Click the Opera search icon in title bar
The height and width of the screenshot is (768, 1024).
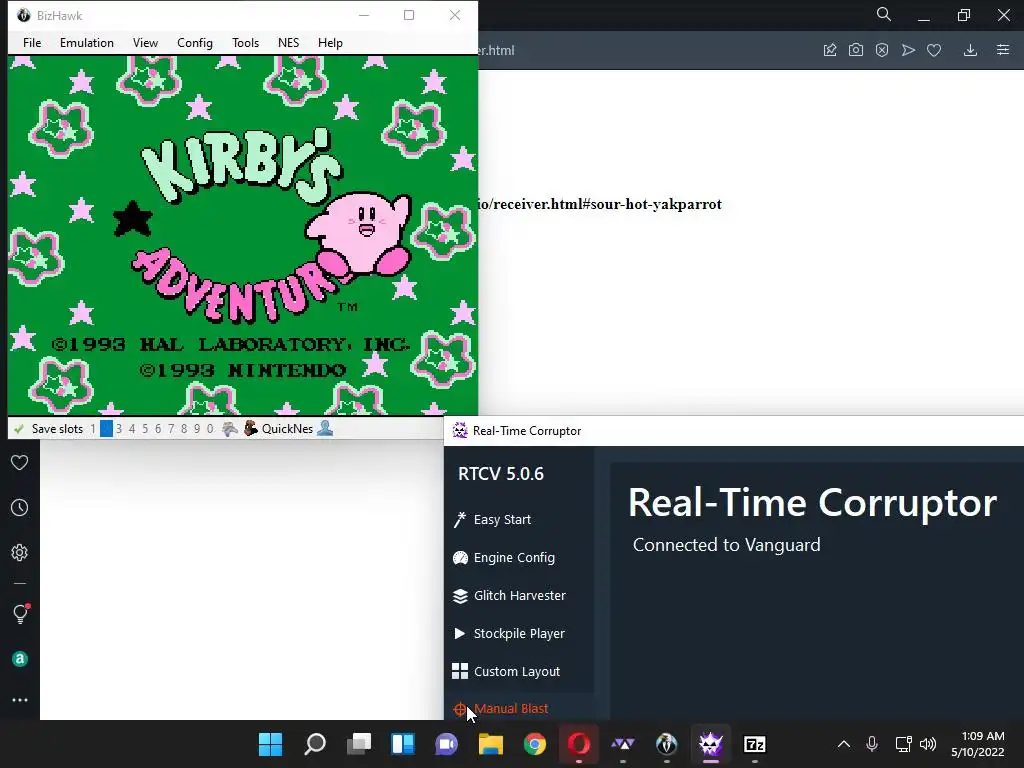pyautogui.click(x=884, y=14)
